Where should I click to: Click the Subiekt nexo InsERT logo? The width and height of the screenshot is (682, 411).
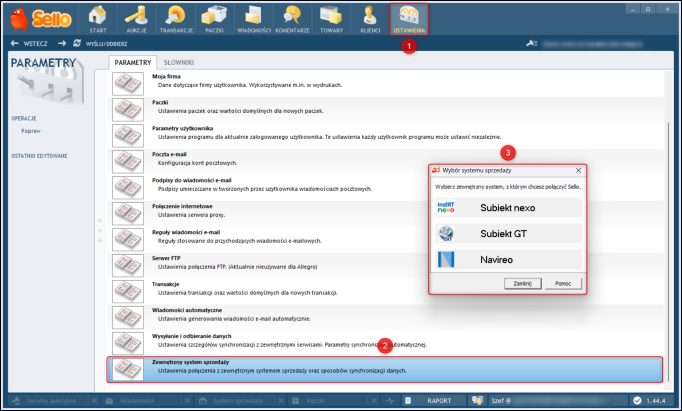point(446,207)
